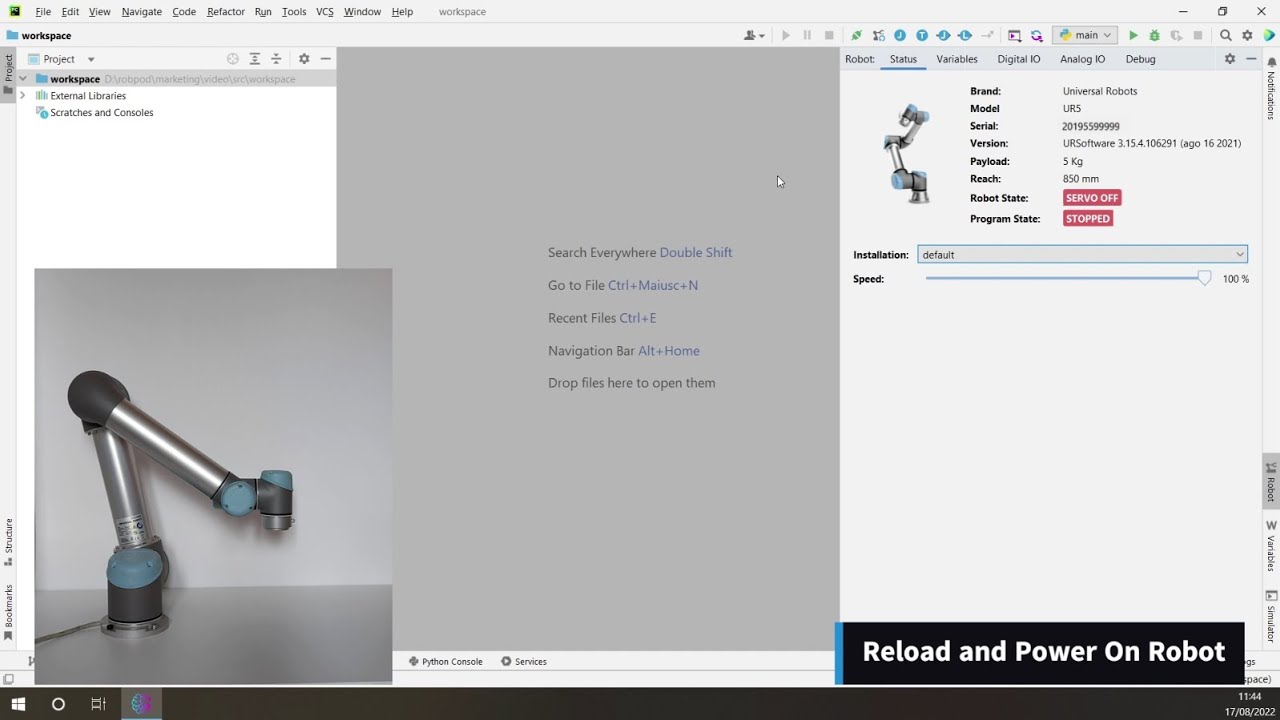This screenshot has width=1280, height=720.
Task: Toggle the Project side tool window tab
Action: 8,74
